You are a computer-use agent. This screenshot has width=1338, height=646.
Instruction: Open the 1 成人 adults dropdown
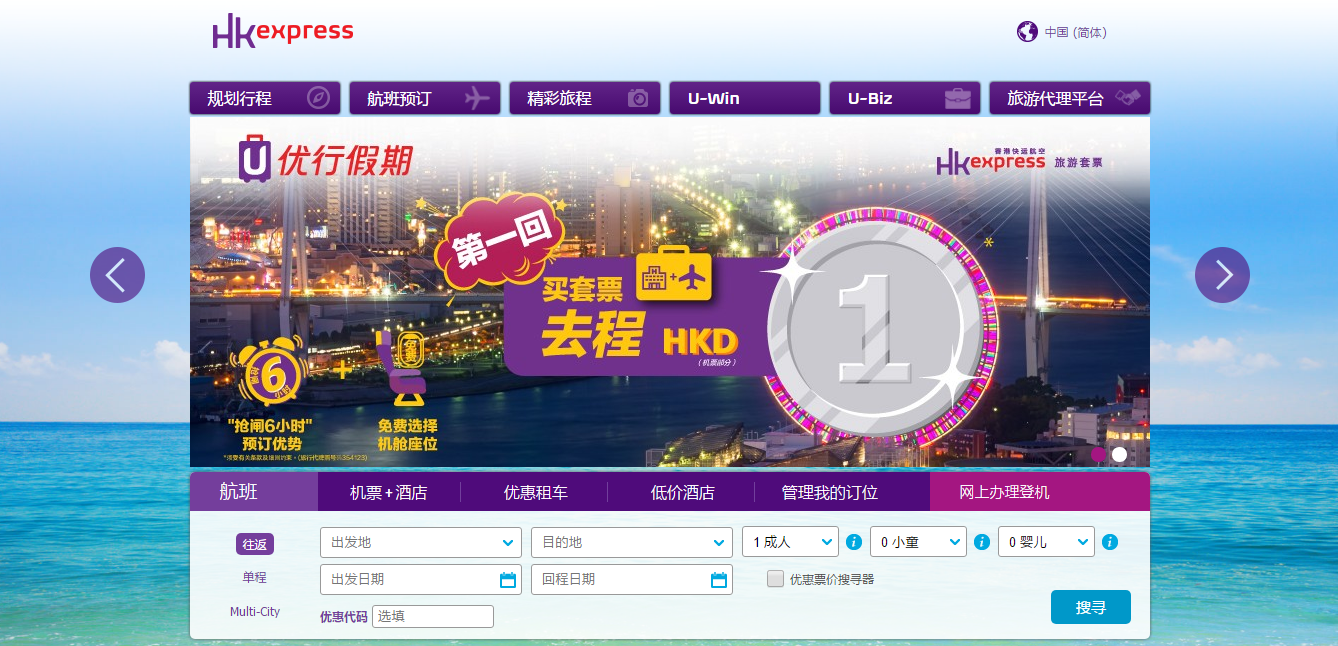pyautogui.click(x=790, y=542)
